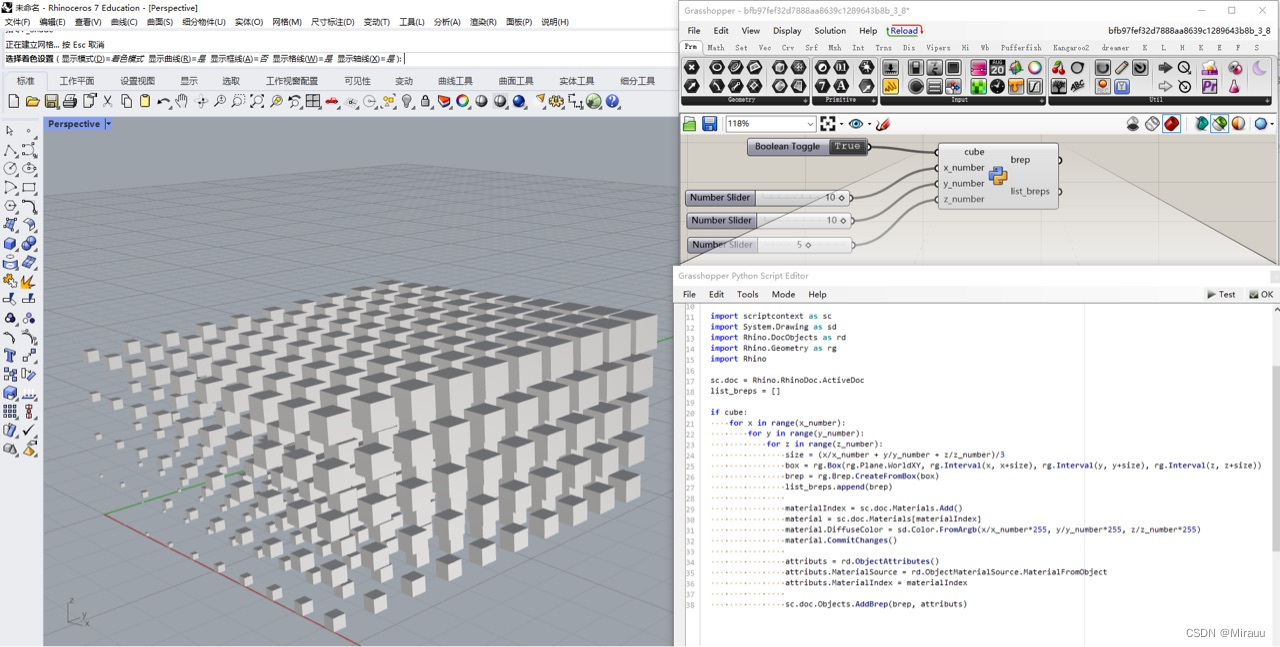Toggle green selected-only preview in Grasshopper
The width and height of the screenshot is (1280, 647).
1219,124
